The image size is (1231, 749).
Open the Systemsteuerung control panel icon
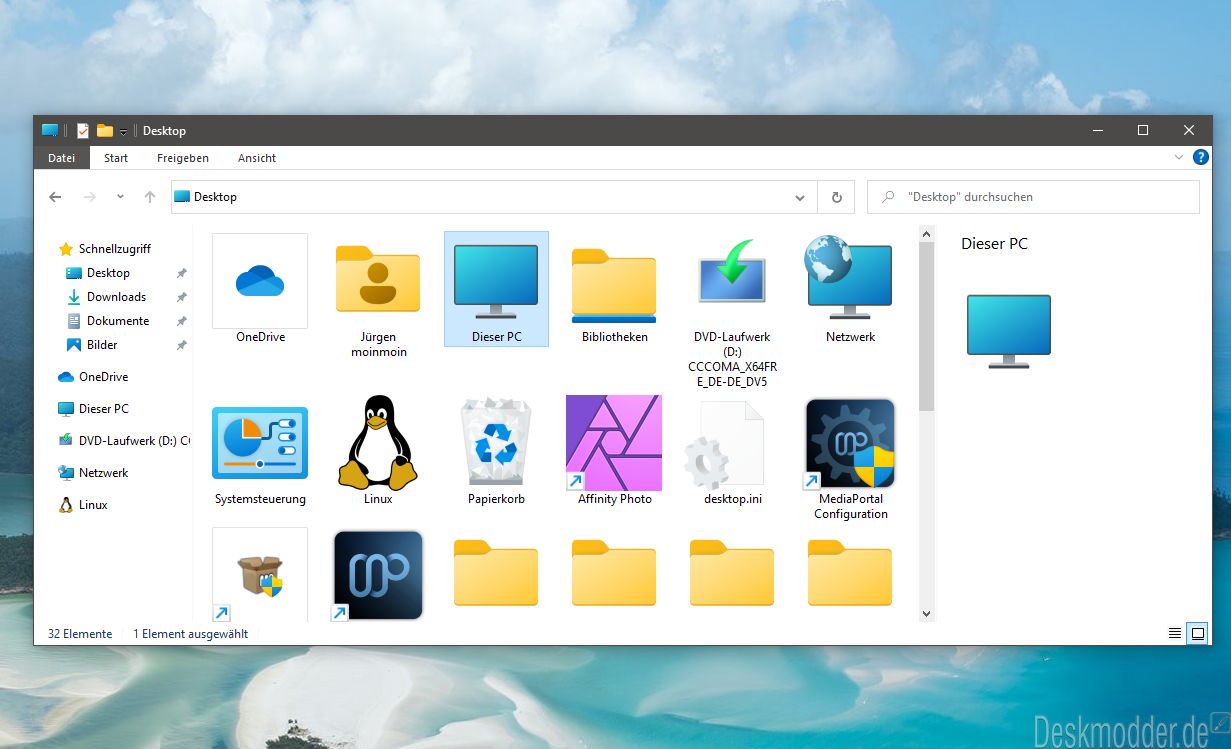(260, 443)
